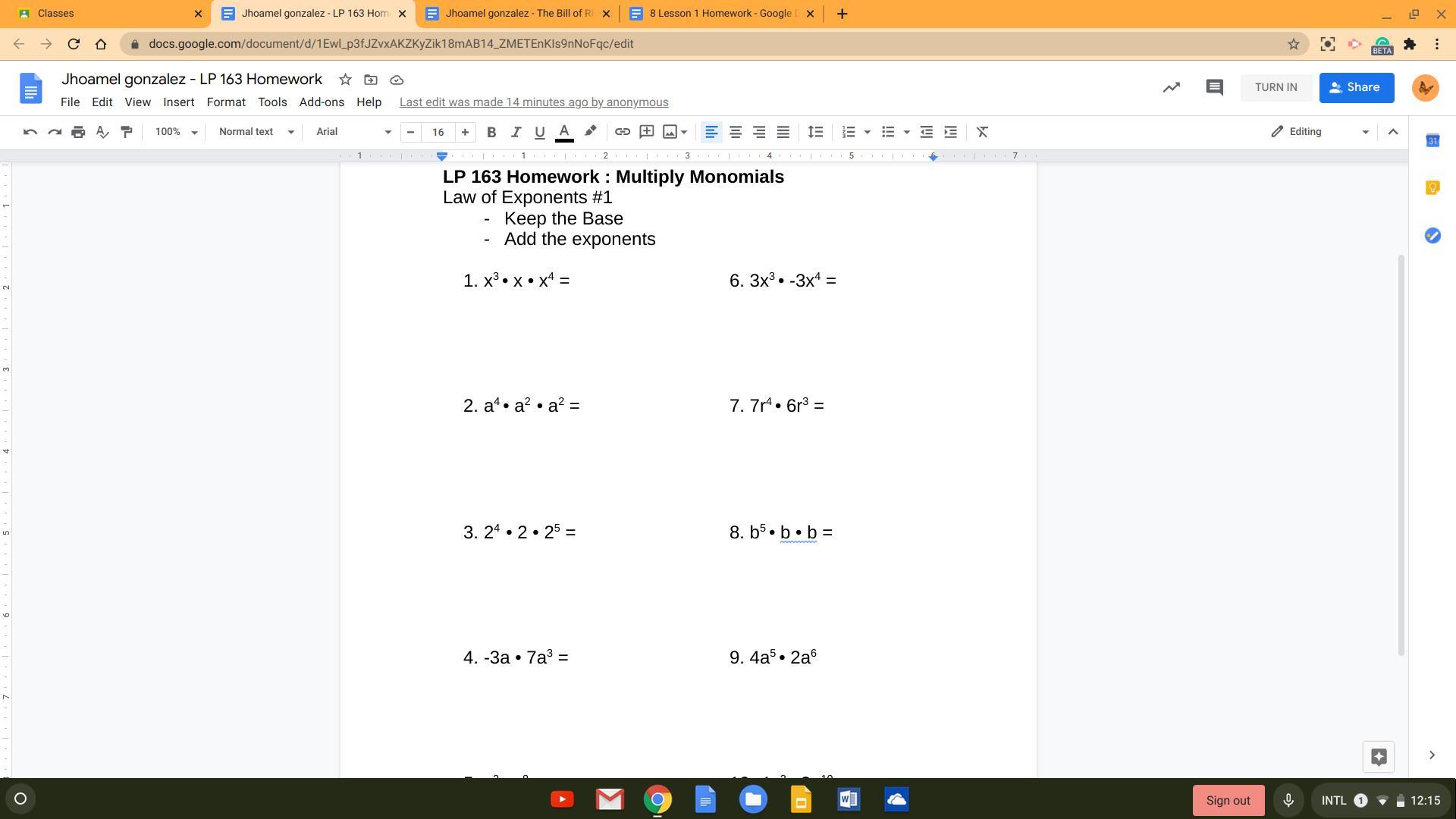Star this document title
The image size is (1456, 819).
(345, 80)
